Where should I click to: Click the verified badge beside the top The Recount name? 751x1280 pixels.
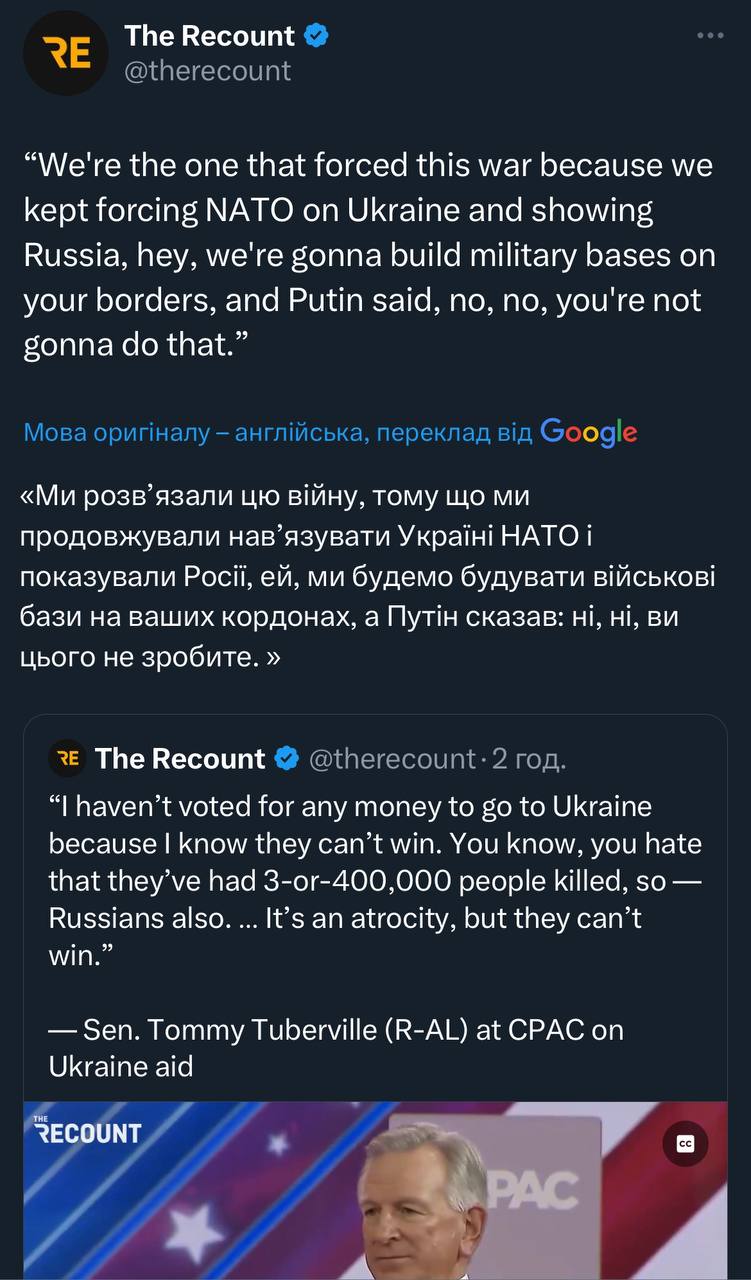(x=317, y=37)
